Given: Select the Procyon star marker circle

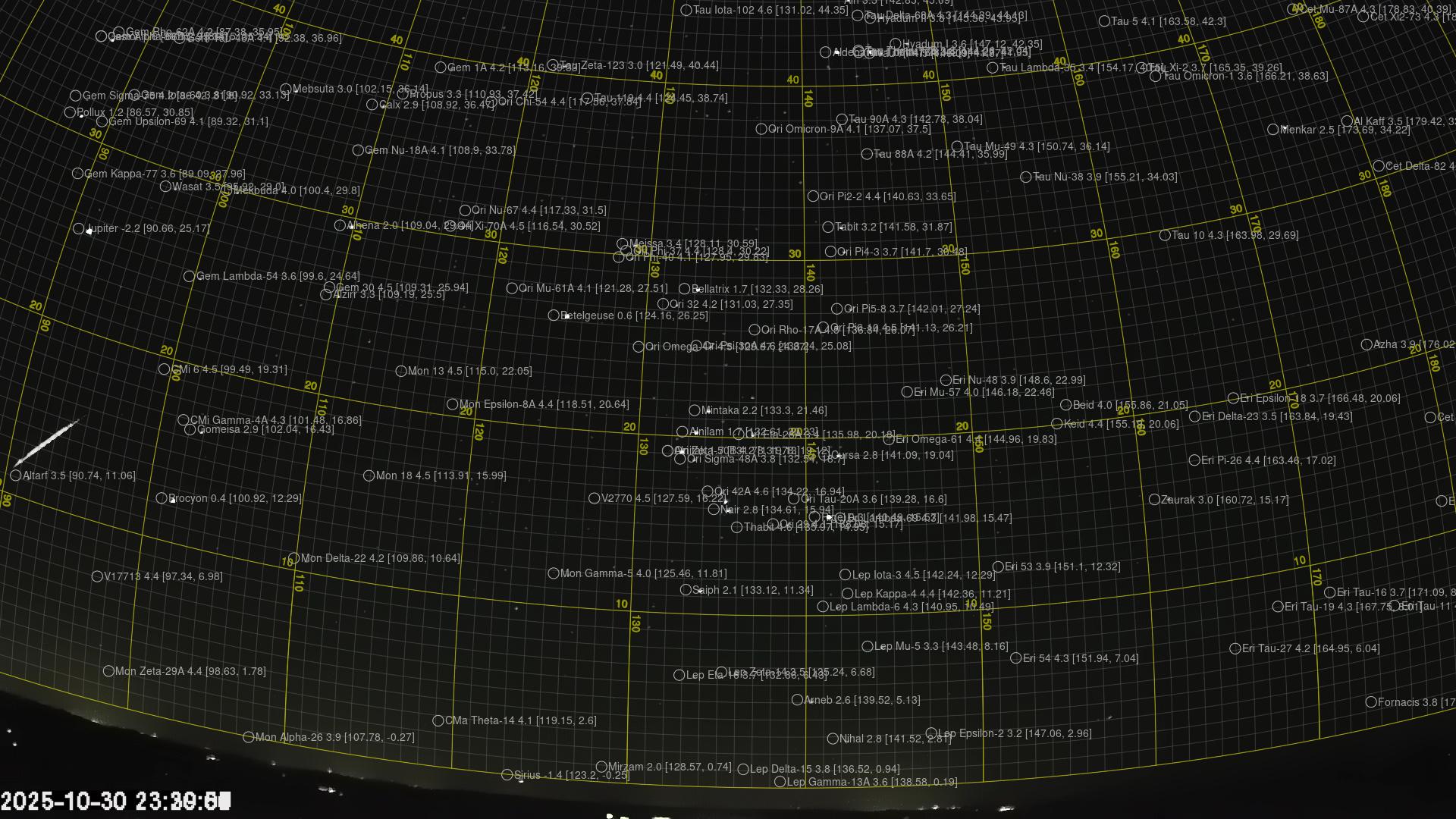Looking at the screenshot, I should pos(161,498).
